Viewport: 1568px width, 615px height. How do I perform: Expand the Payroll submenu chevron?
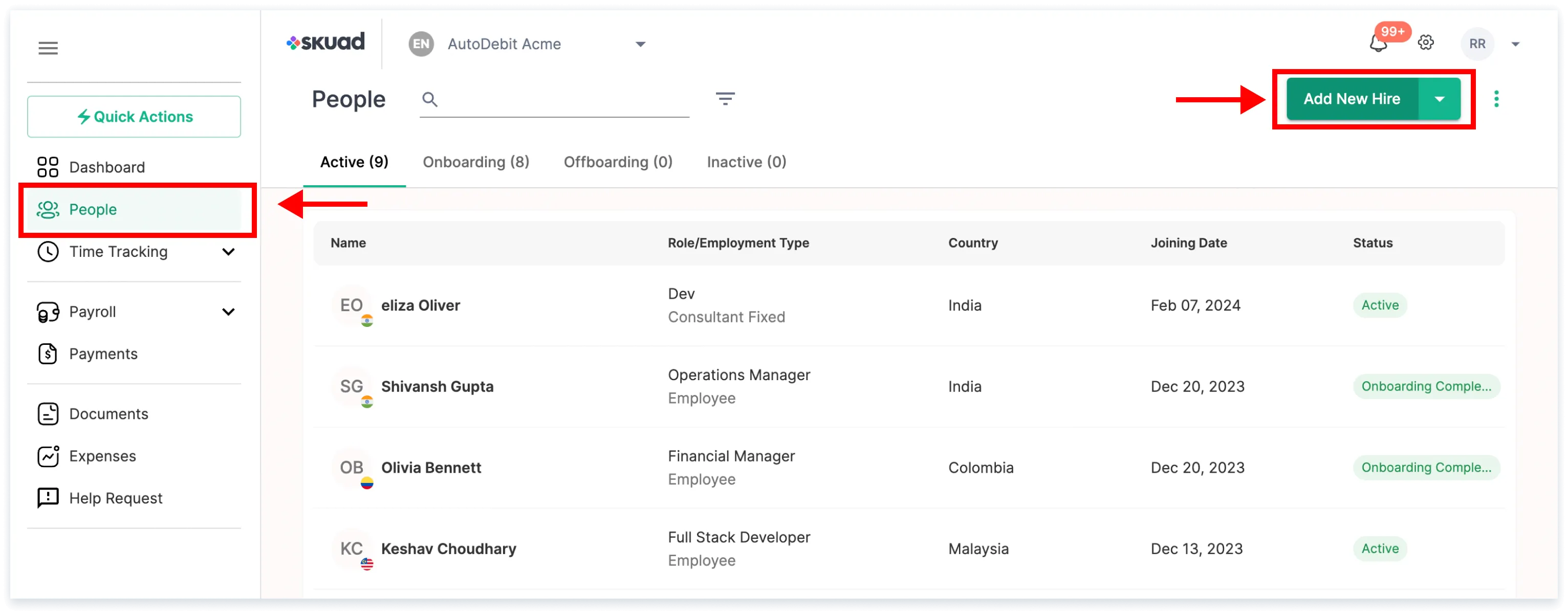click(228, 312)
